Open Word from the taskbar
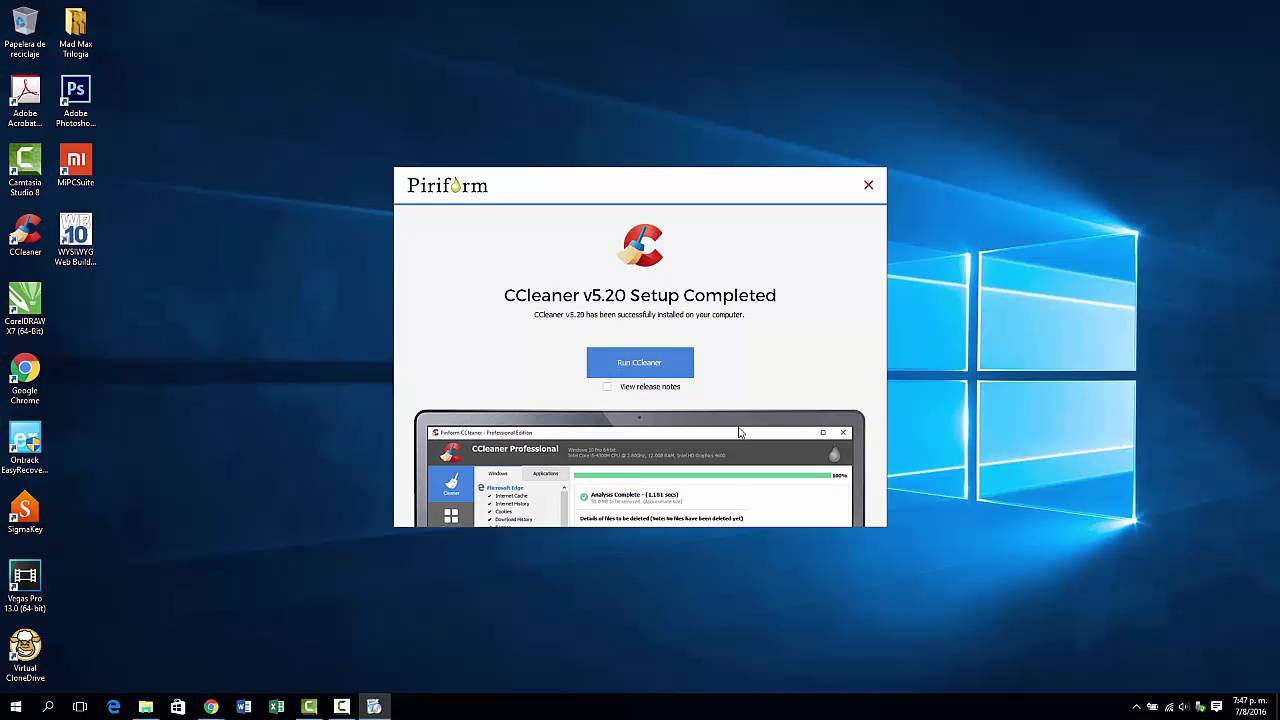The width and height of the screenshot is (1280, 720). pyautogui.click(x=243, y=706)
